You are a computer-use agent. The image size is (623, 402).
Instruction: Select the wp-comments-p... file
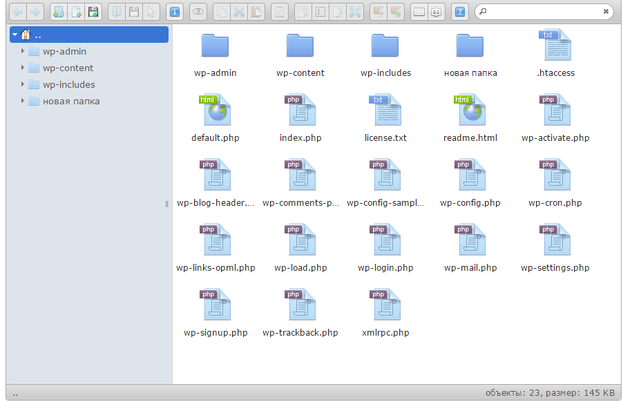[x=300, y=175]
